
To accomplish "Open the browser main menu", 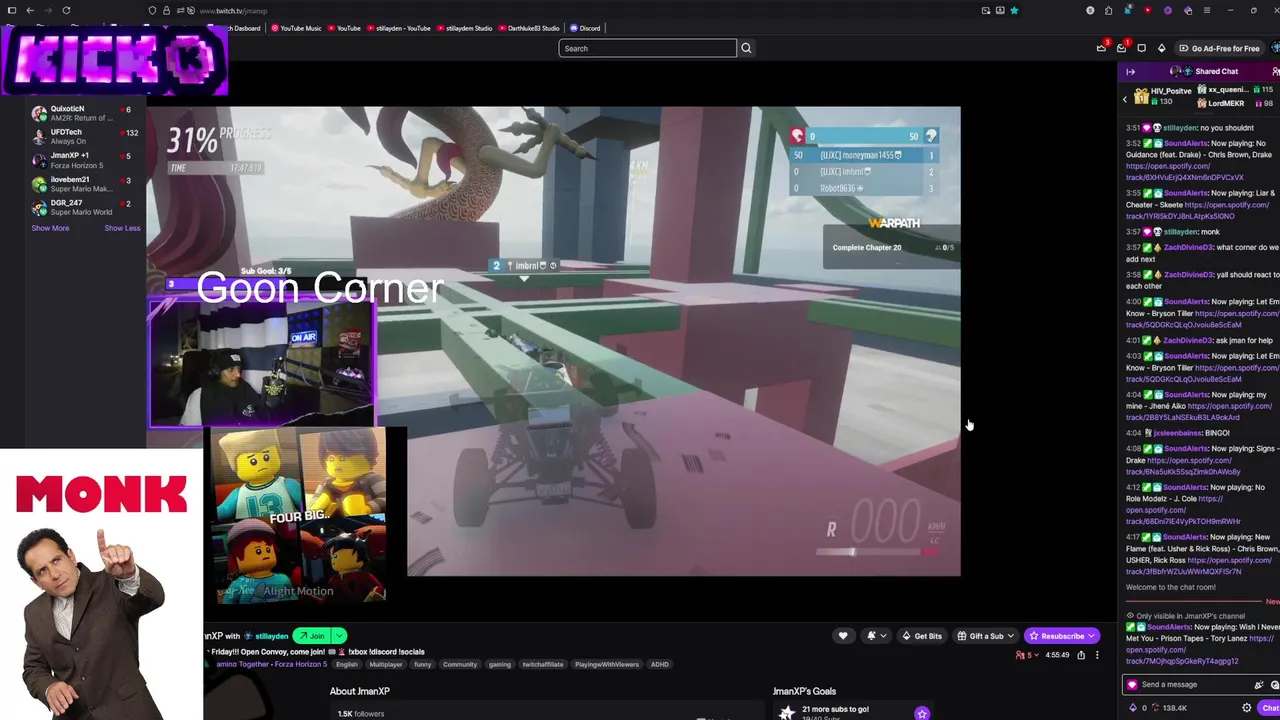I will pos(1206,10).
